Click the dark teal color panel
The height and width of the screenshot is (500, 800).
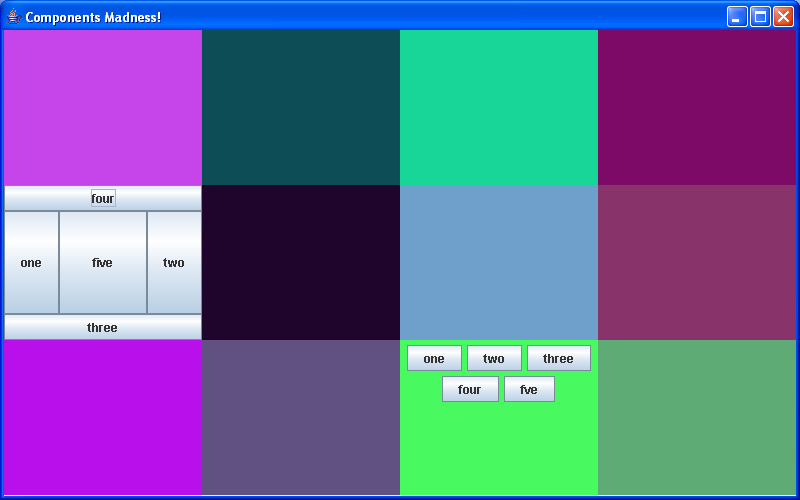point(301,107)
